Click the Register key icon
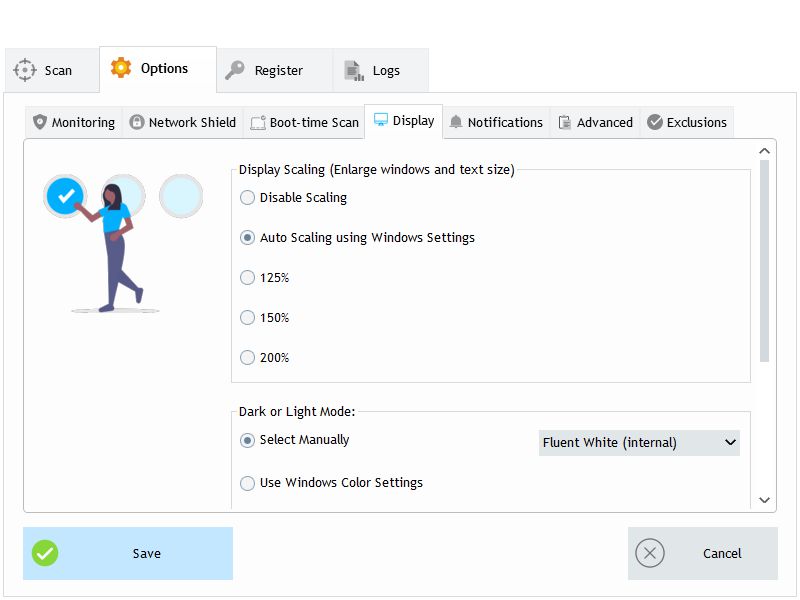The image size is (800, 600). pos(235,70)
